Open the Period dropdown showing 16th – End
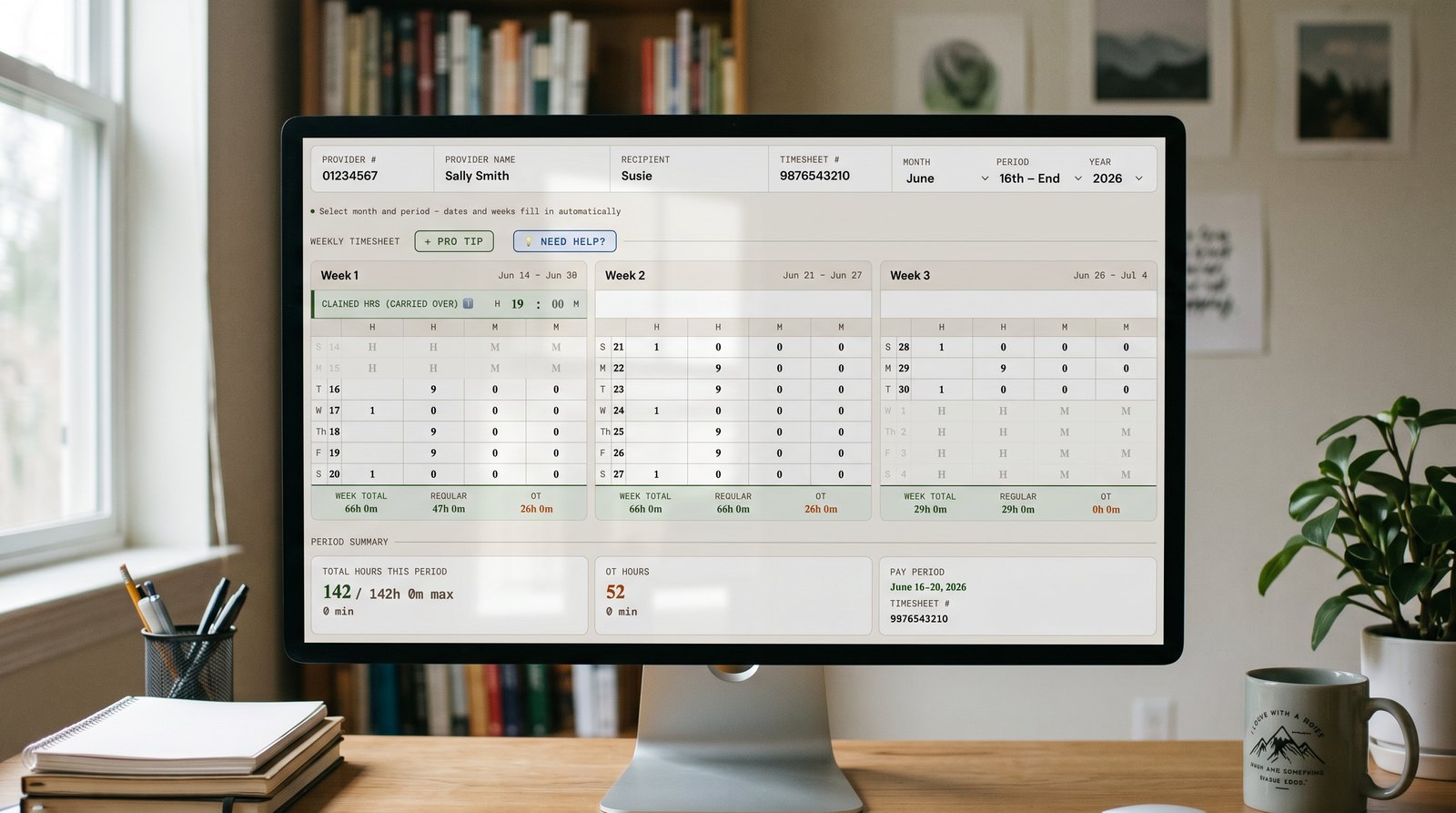1456x813 pixels. pyautogui.click(x=1039, y=178)
